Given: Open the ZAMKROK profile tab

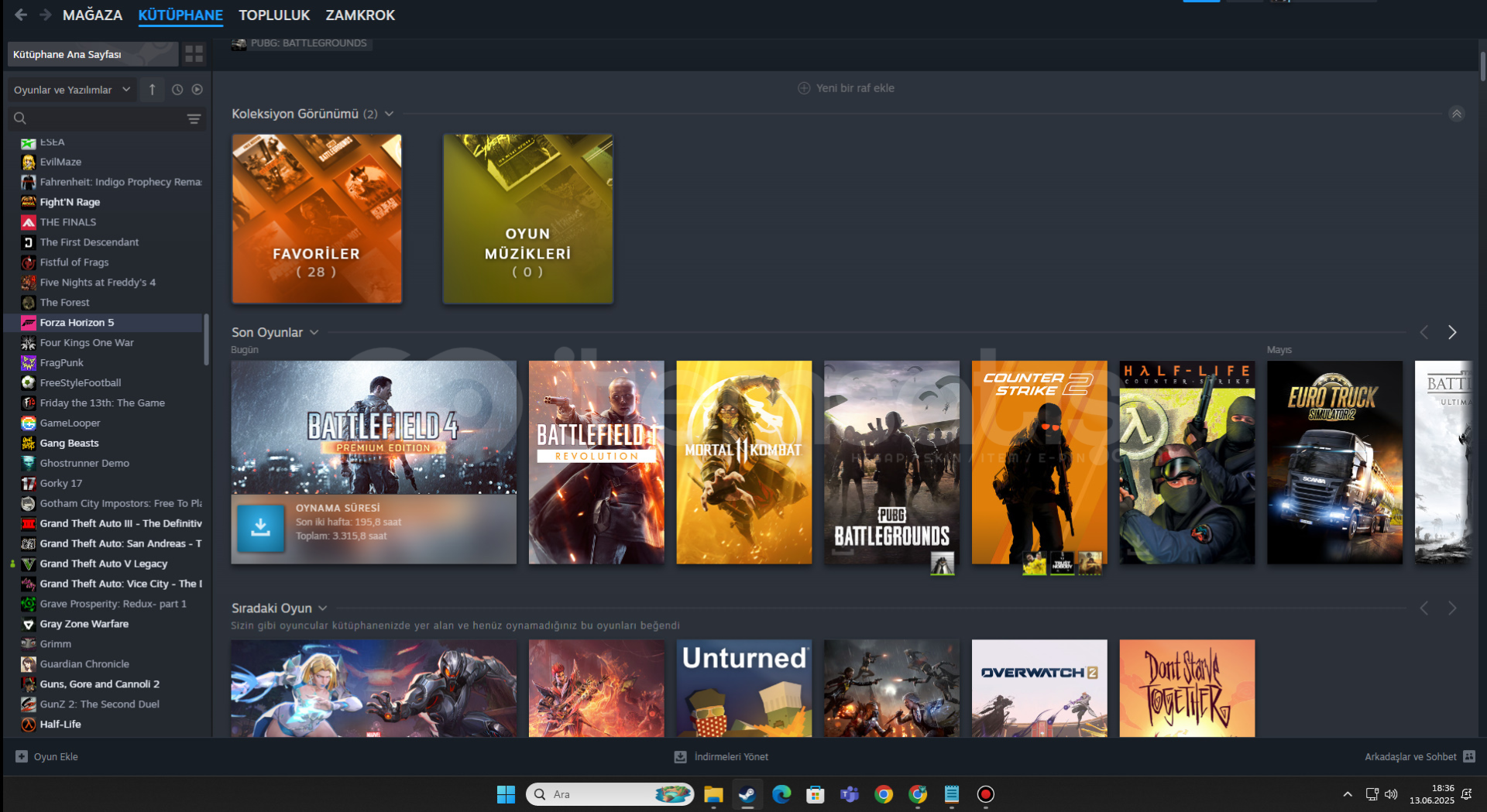Looking at the screenshot, I should tap(360, 15).
